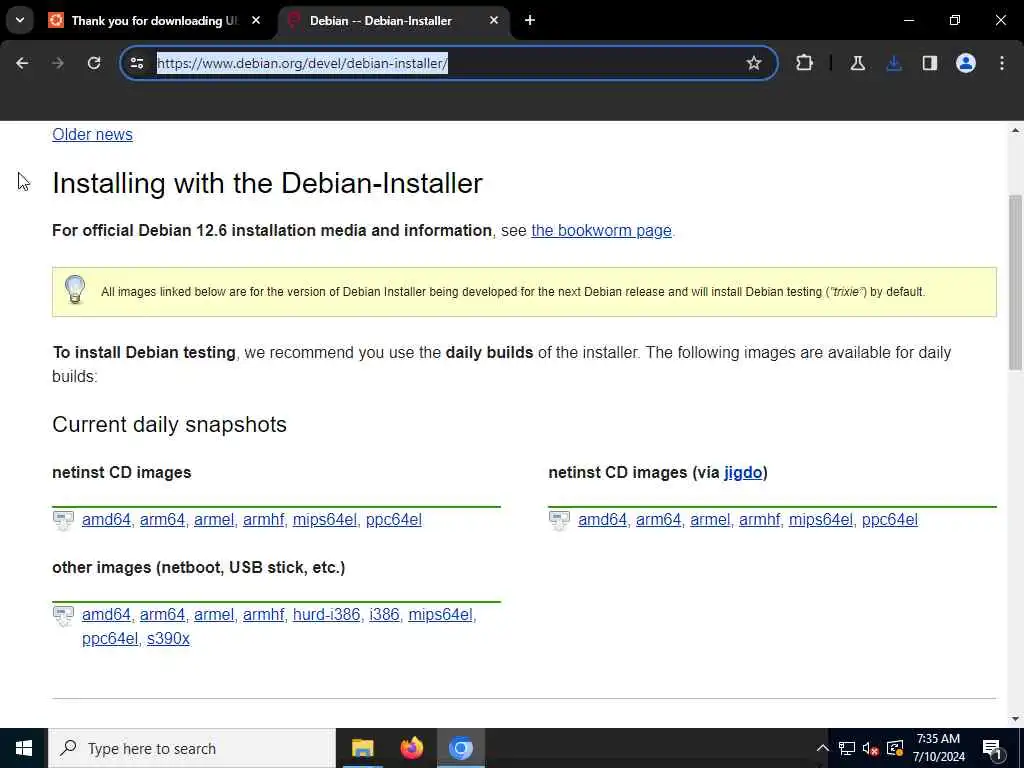Open i386 other images link

coord(384,615)
